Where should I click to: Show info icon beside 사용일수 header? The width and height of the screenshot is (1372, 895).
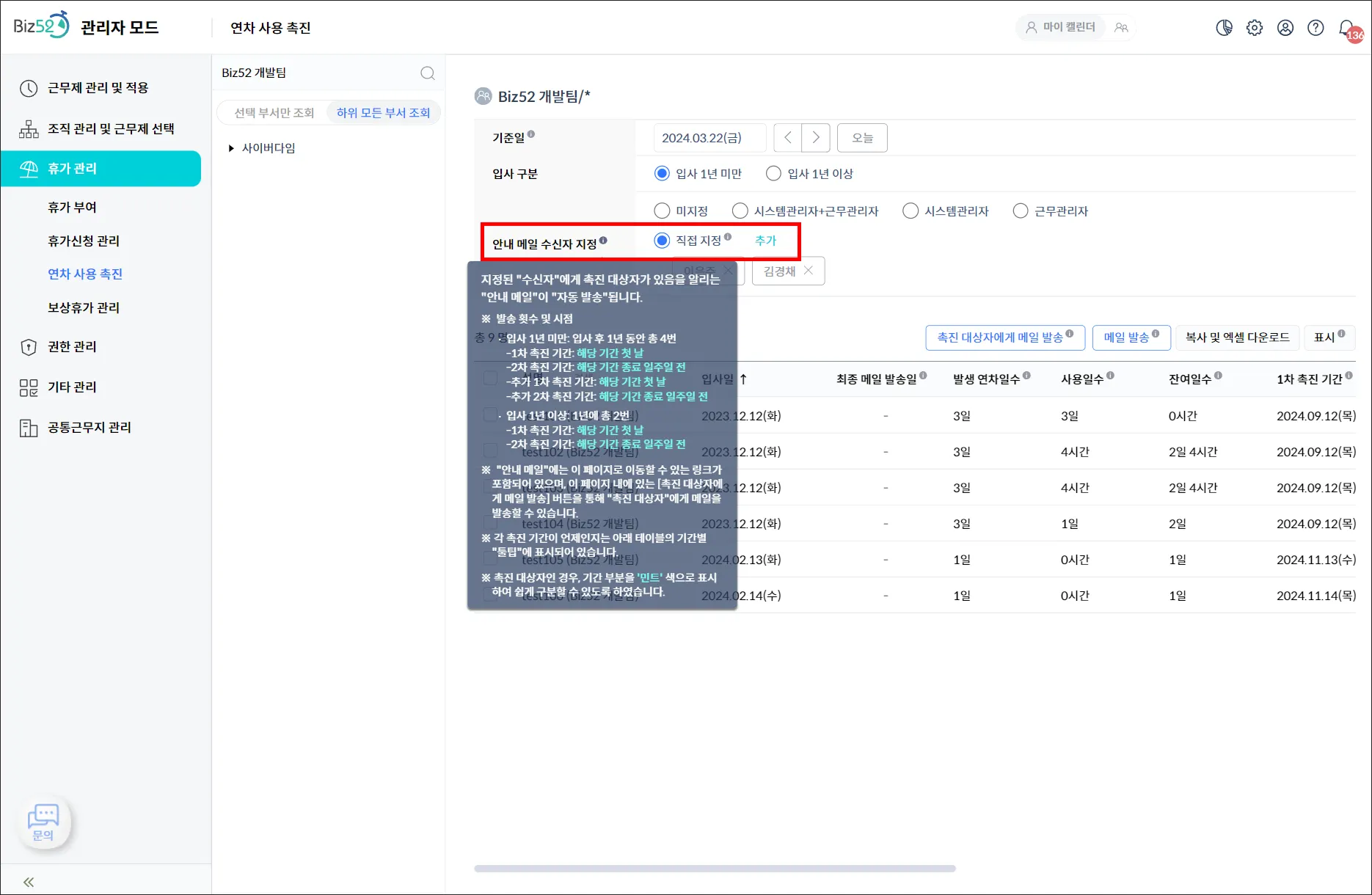pyautogui.click(x=1110, y=376)
